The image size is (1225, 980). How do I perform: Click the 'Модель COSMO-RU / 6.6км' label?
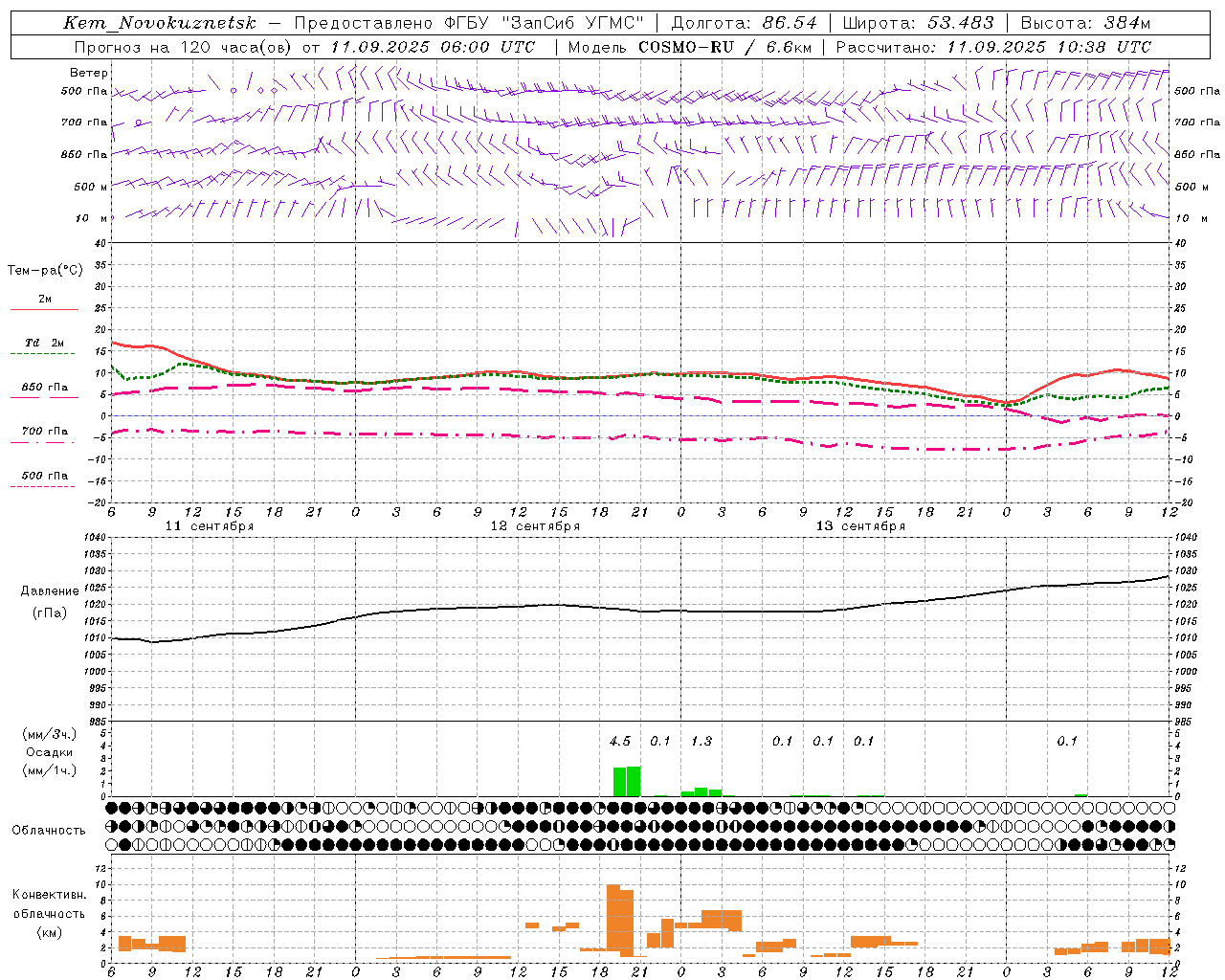[690, 46]
